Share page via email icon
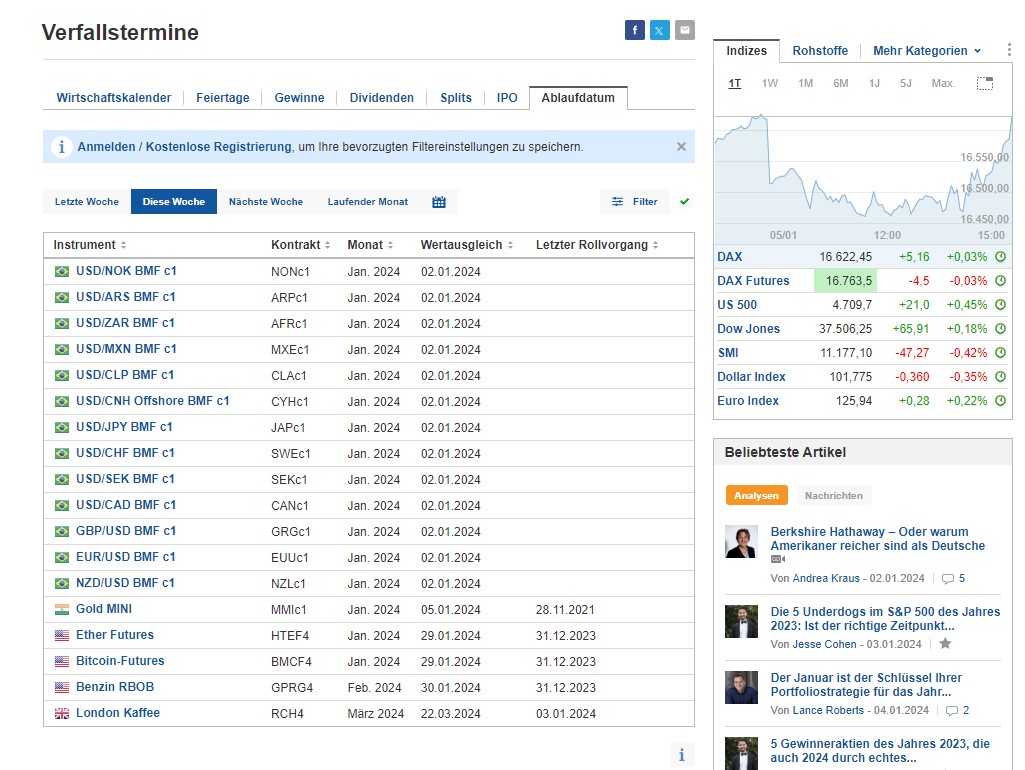Viewport: 1025px width, 770px height. pos(684,30)
